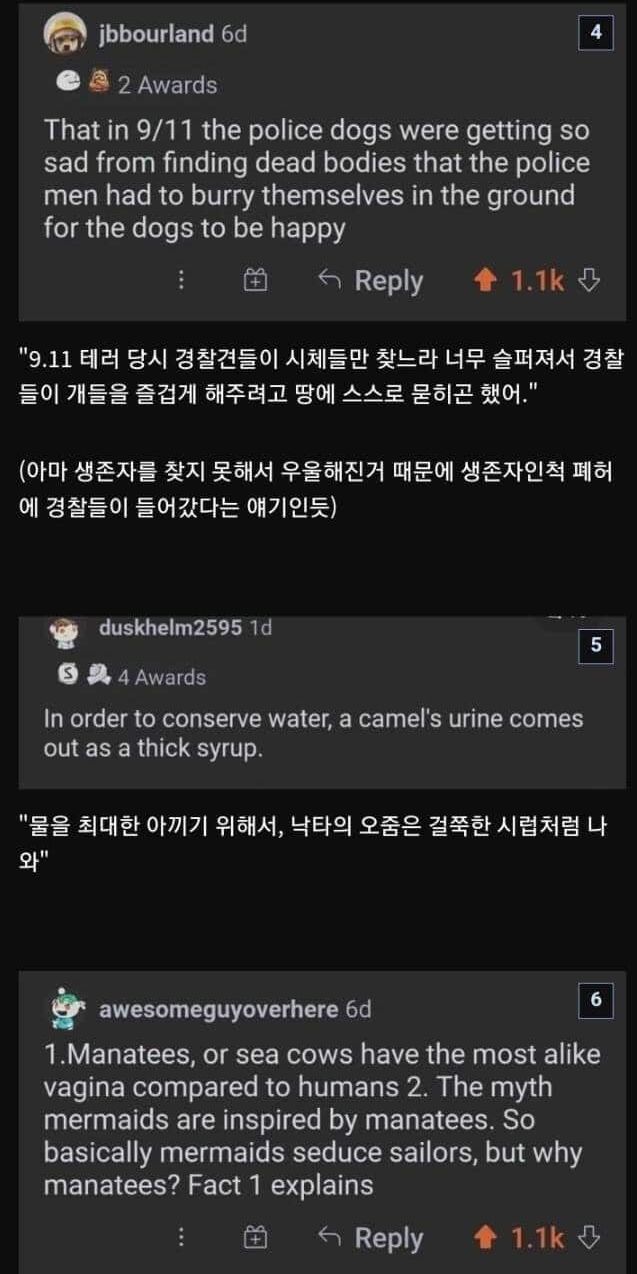This screenshot has height=1274, width=637.
Task: Open three-dot menu on awesomeguyoverhere's comment
Action: (181, 1238)
